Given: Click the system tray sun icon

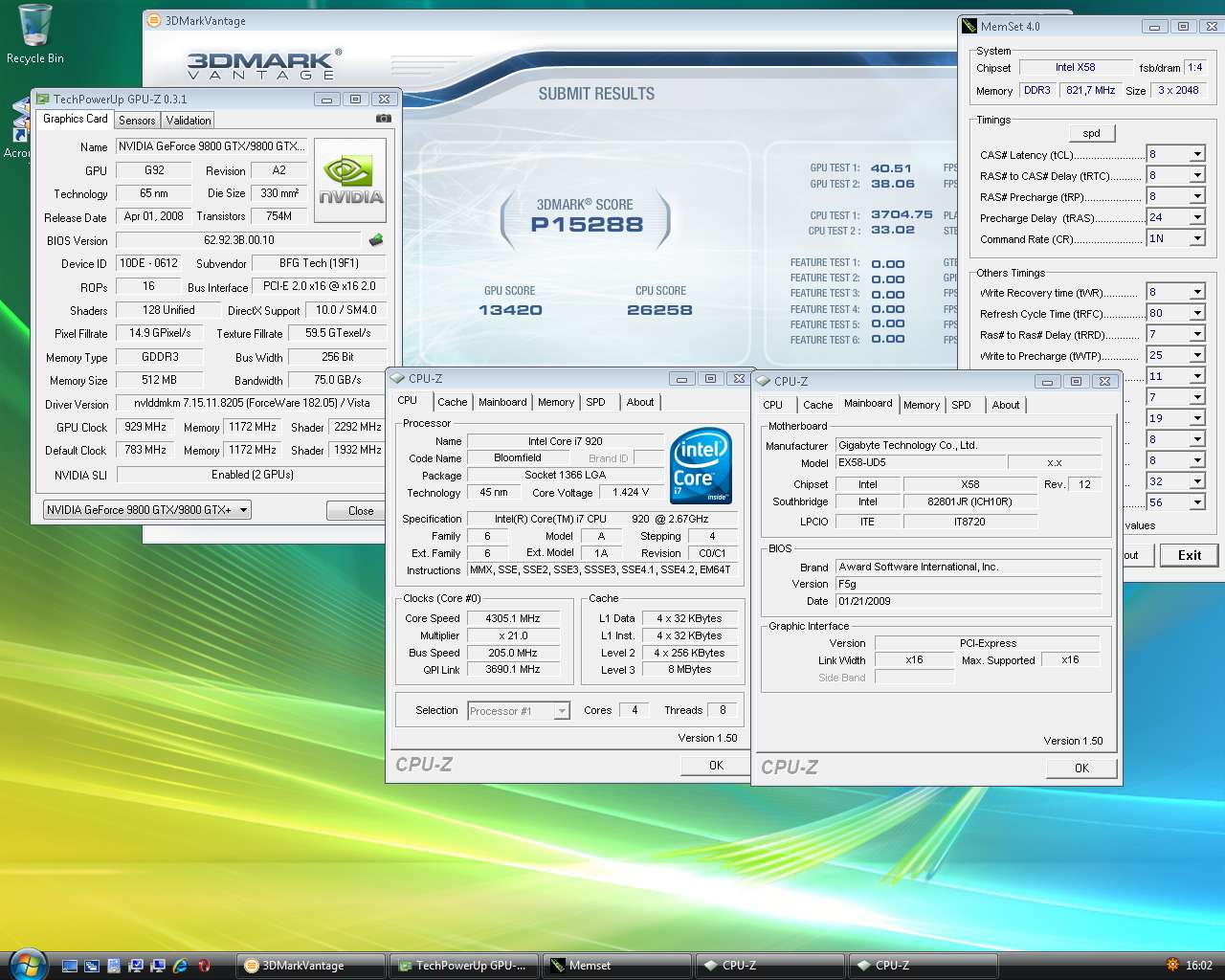Looking at the screenshot, I should coord(1172,965).
